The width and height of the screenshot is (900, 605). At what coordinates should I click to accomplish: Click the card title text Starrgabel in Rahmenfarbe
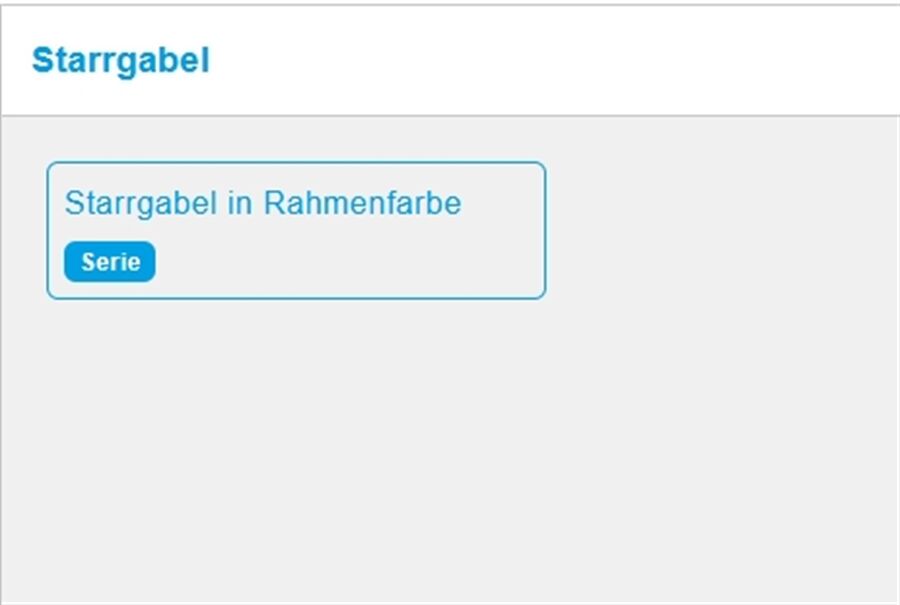[x=262, y=203]
